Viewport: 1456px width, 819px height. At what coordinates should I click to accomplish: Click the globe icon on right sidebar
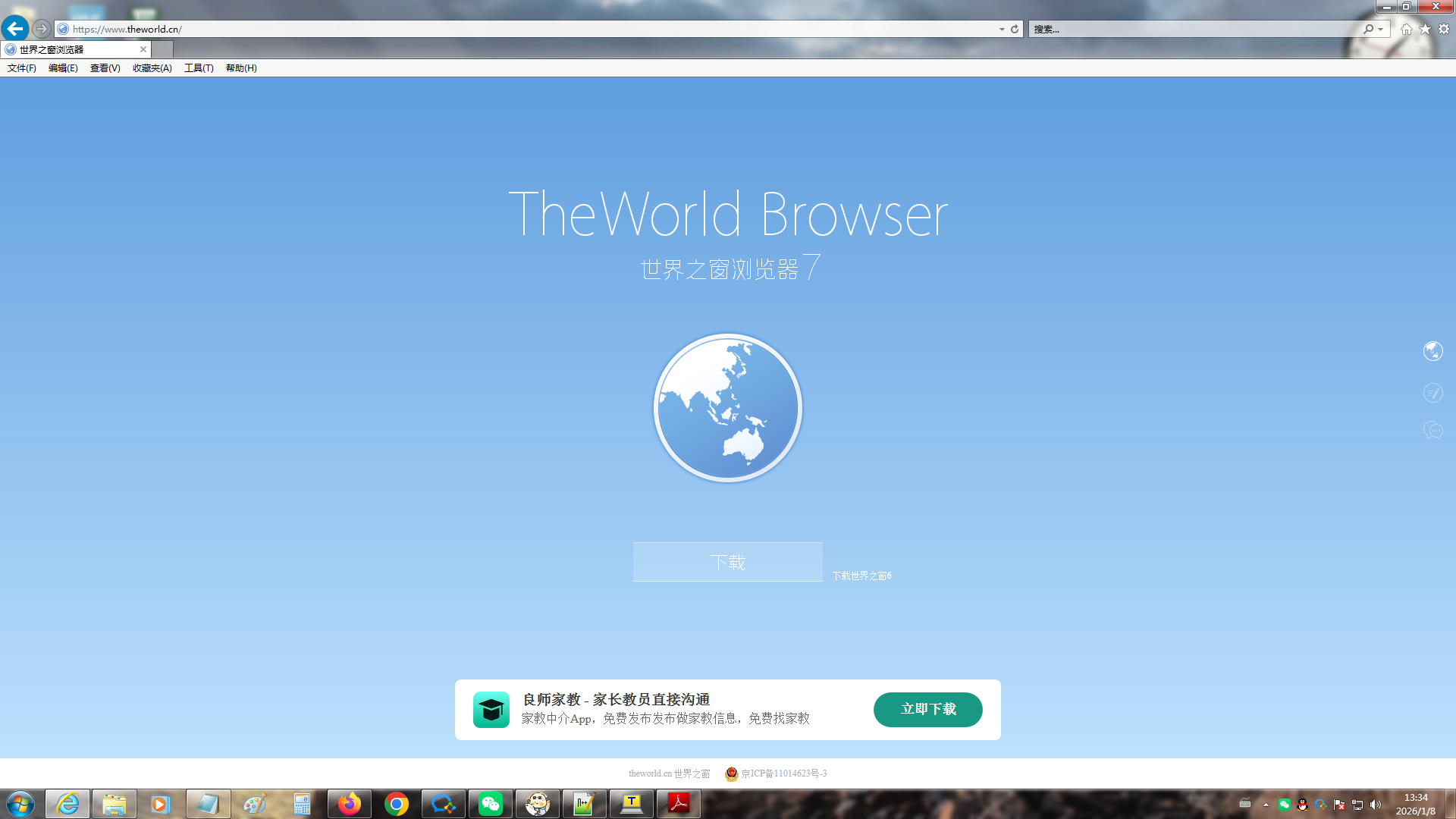(1432, 351)
